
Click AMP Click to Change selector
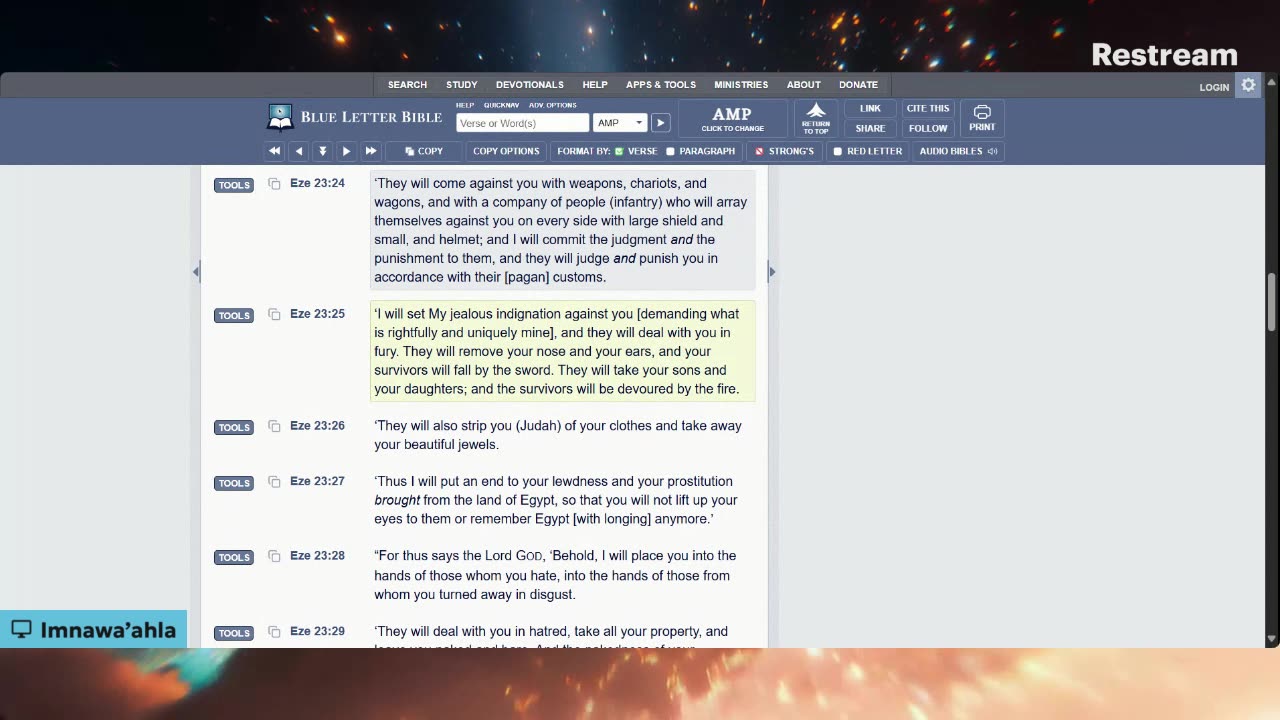click(x=732, y=118)
